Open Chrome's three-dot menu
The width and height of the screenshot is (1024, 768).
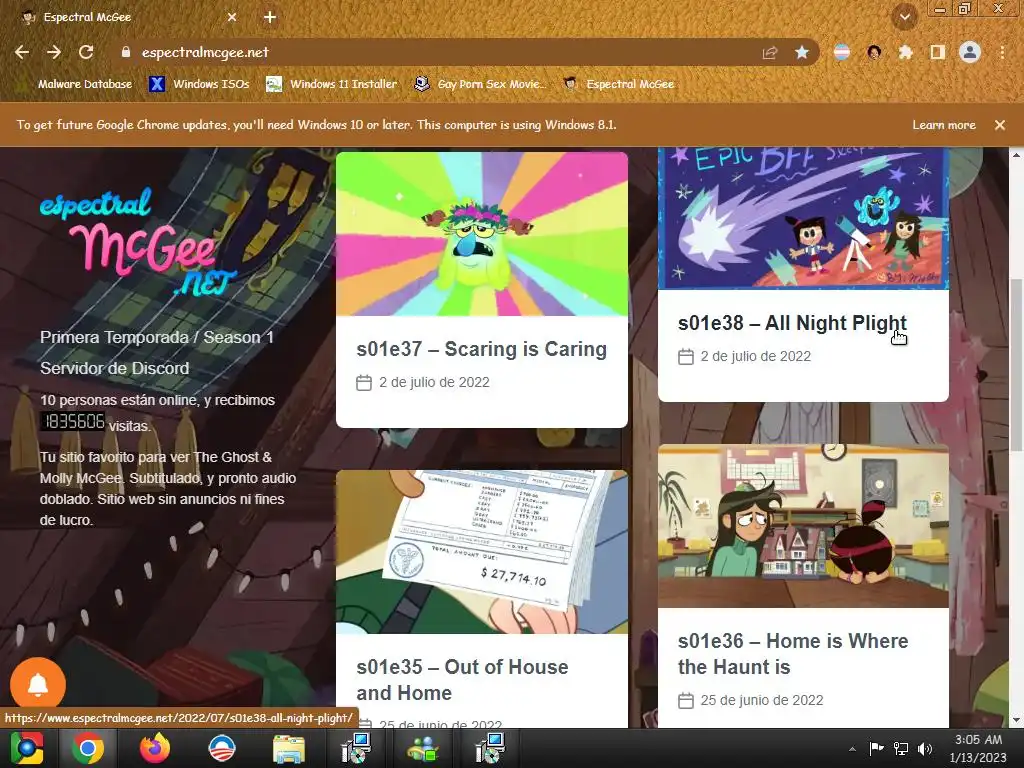click(x=1002, y=52)
